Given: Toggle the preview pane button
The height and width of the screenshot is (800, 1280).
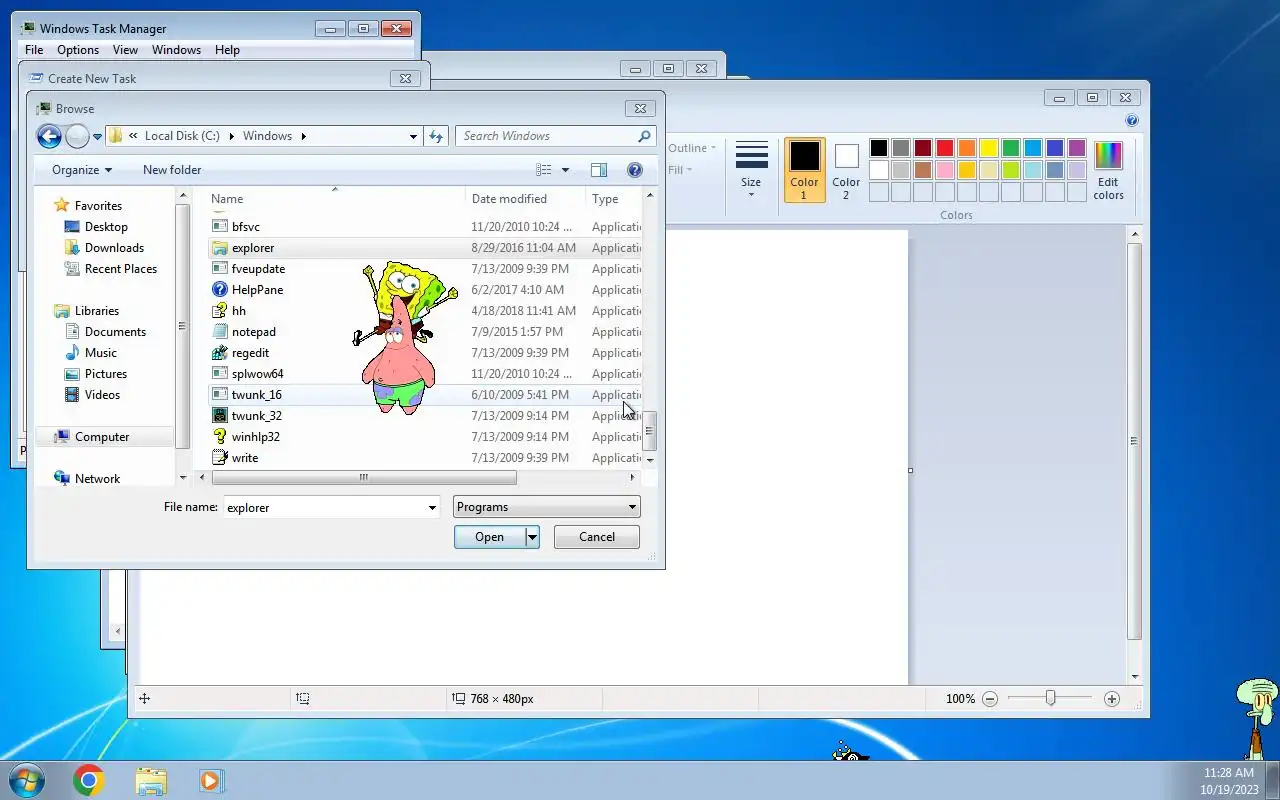Looking at the screenshot, I should pos(599,170).
